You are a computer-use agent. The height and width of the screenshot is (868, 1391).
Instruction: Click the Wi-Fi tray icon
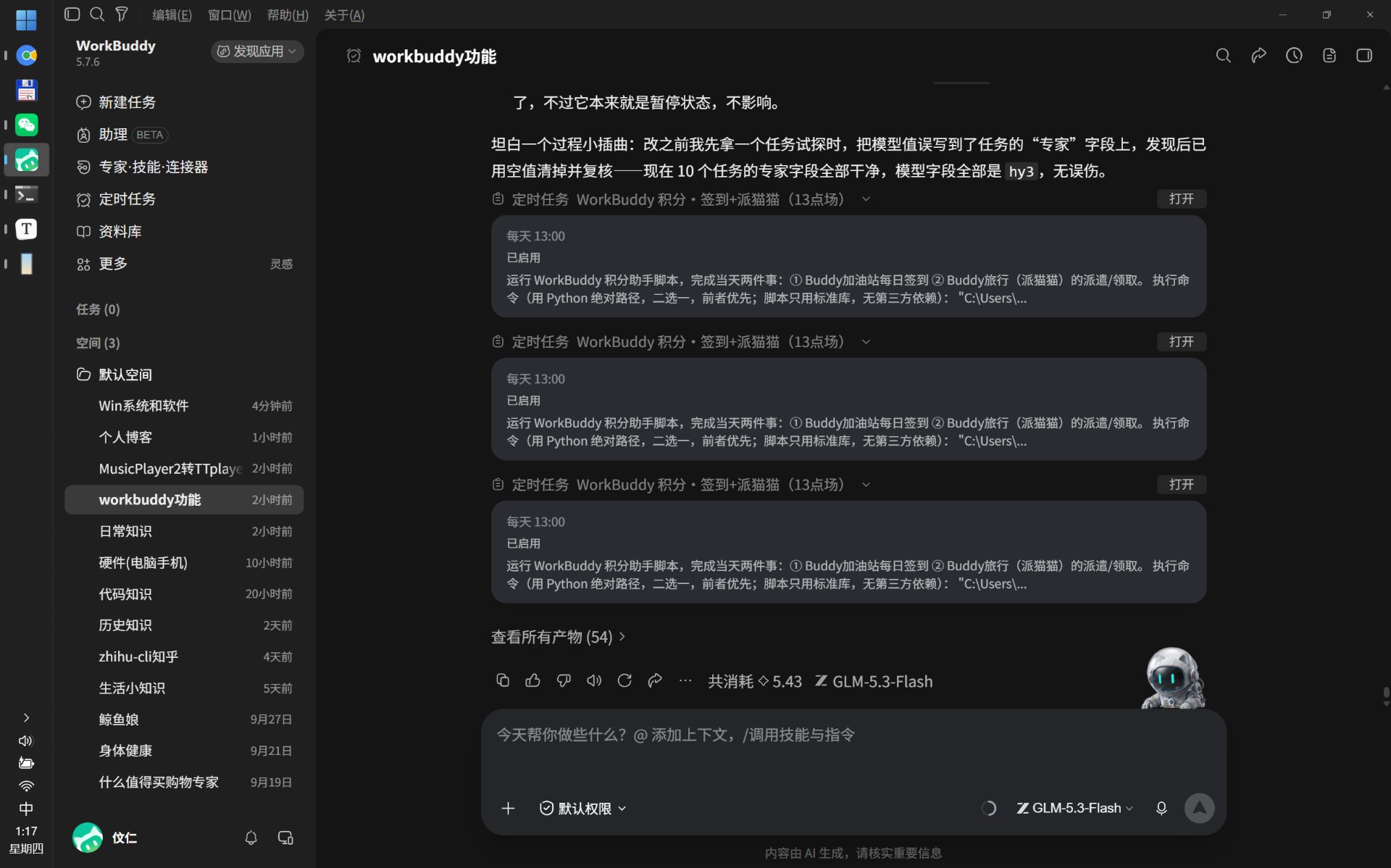[x=26, y=786]
